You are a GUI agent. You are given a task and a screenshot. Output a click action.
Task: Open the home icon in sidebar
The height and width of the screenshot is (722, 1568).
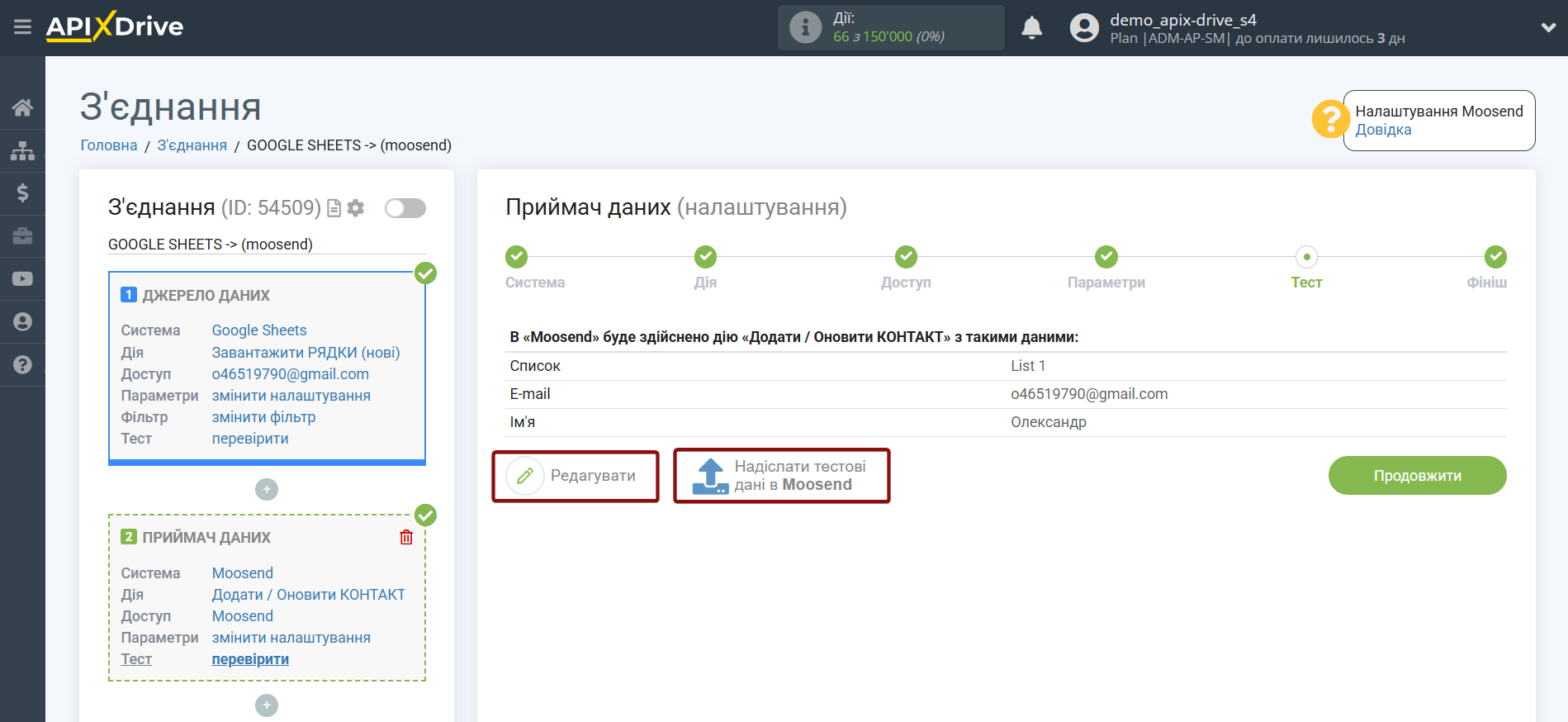click(22, 107)
